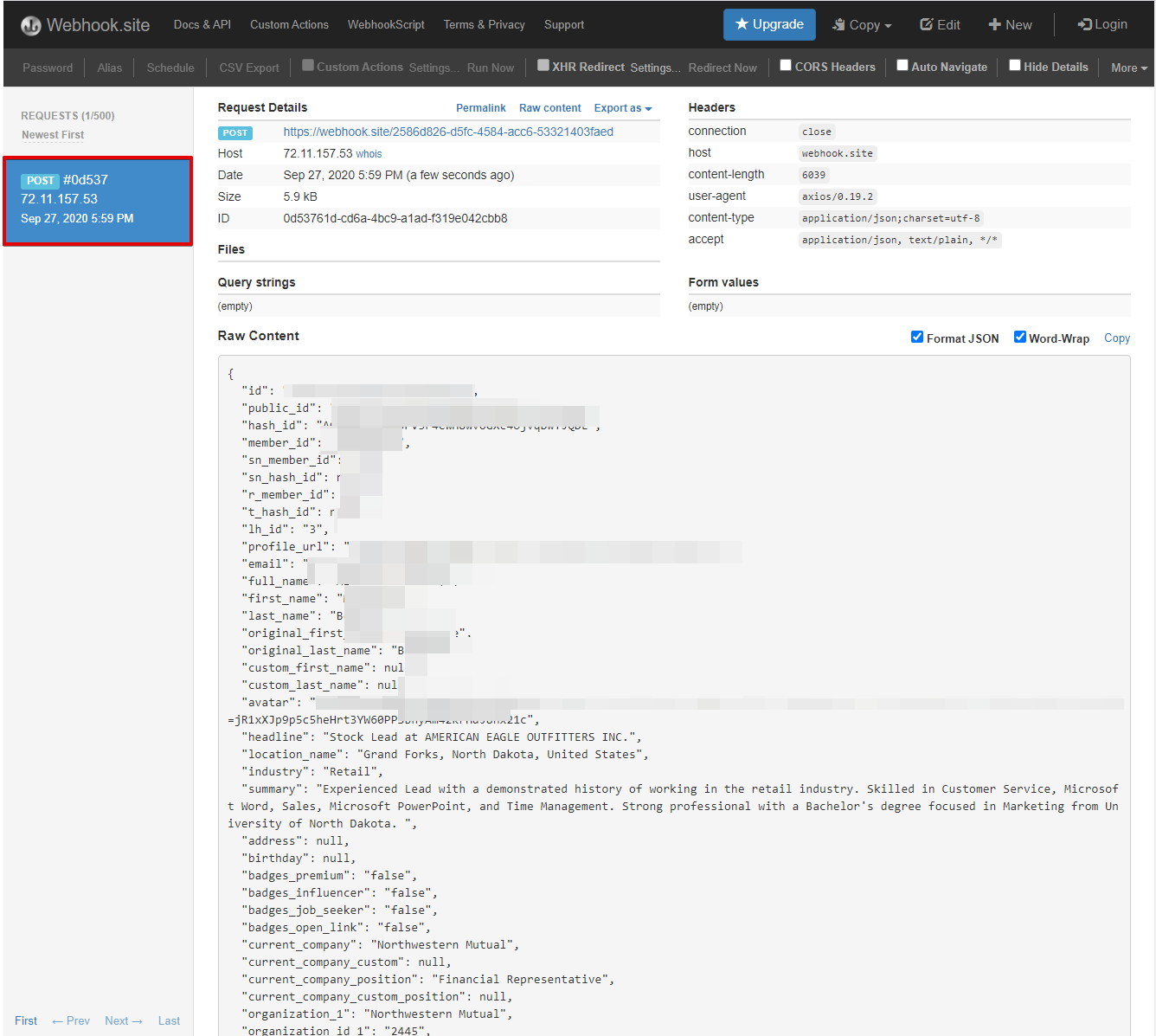
Task: Click the Raw content link
Action: pos(549,107)
